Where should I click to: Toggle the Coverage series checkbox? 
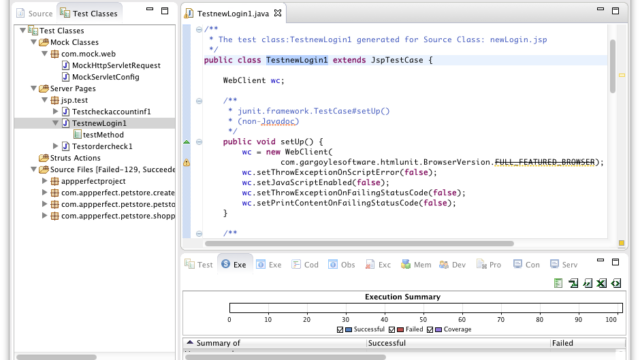click(430, 329)
